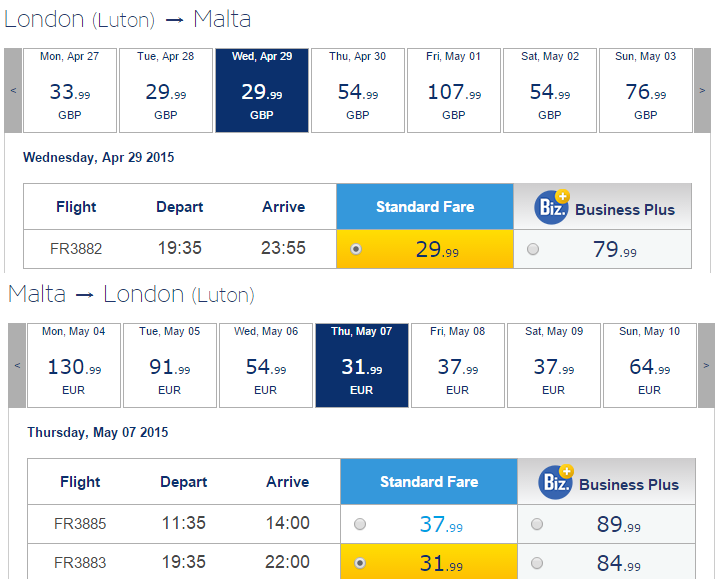Show later outbound dates with right arrow
This screenshot has height=585, width=721.
pos(702,91)
